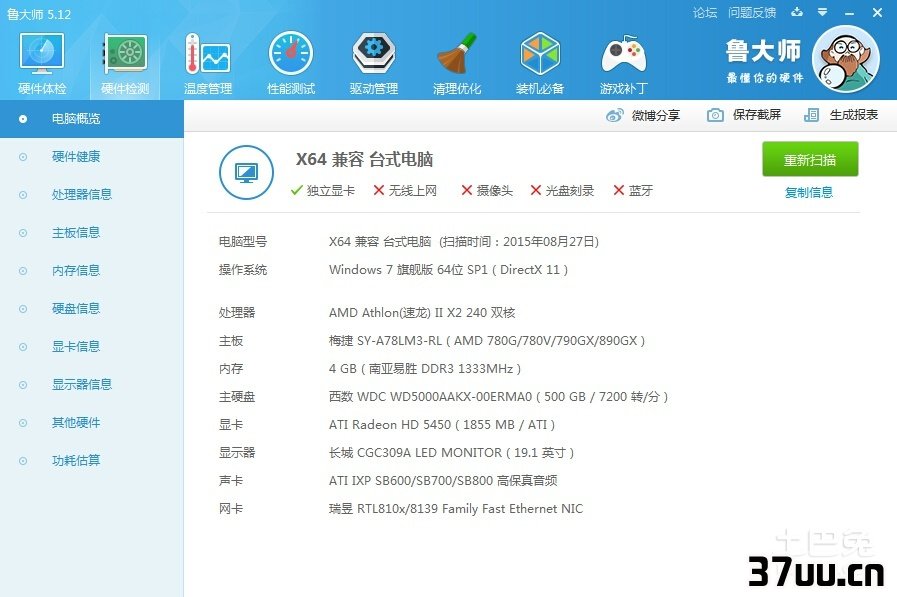This screenshot has height=597, width=897.
Task: Click the AMD Athlon II X2 240 processor value
Action: click(x=422, y=313)
